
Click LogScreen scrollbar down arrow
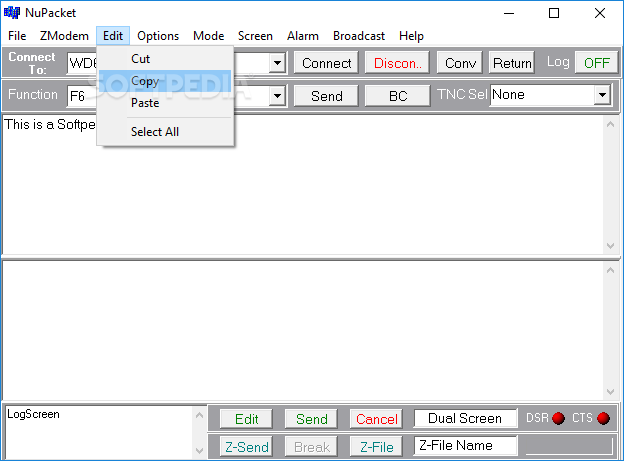click(x=199, y=451)
